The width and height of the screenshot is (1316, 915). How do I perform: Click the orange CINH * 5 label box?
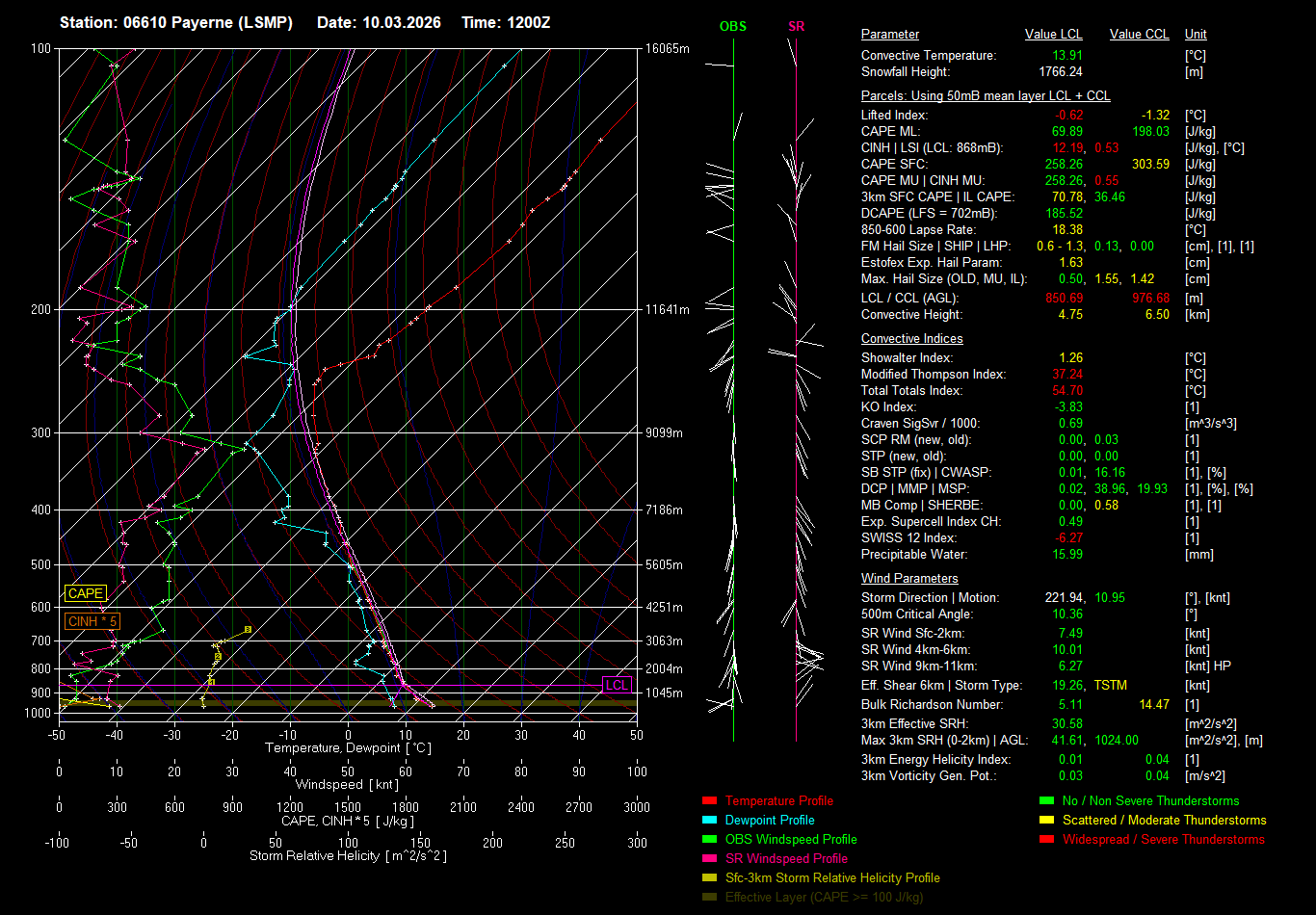pyautogui.click(x=92, y=622)
